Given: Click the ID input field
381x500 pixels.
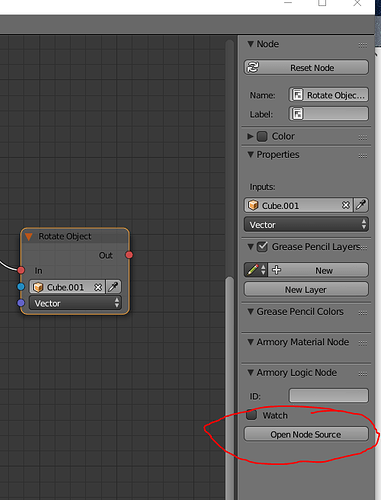Looking at the screenshot, I should click(328, 396).
